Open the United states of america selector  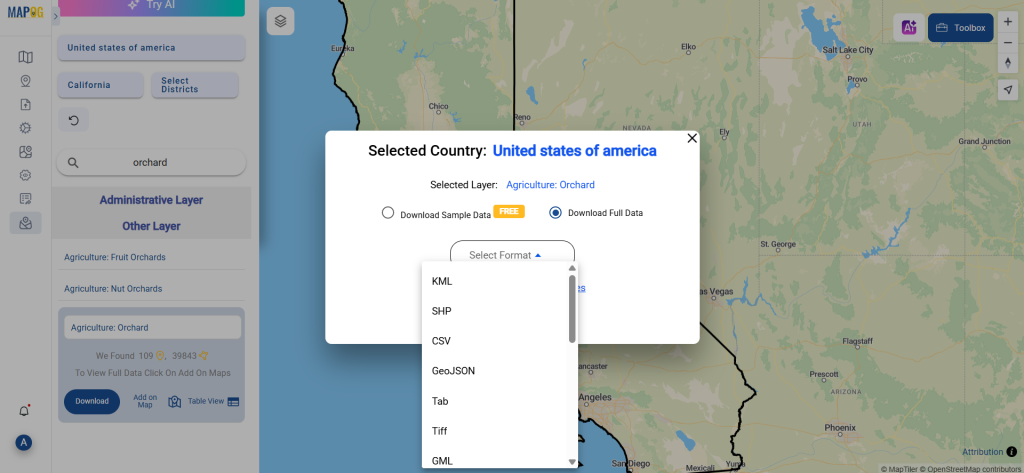pos(151,48)
